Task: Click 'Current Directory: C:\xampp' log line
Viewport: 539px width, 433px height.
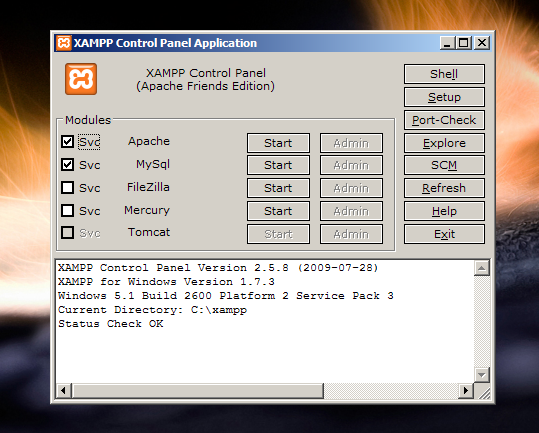Action: [x=153, y=310]
